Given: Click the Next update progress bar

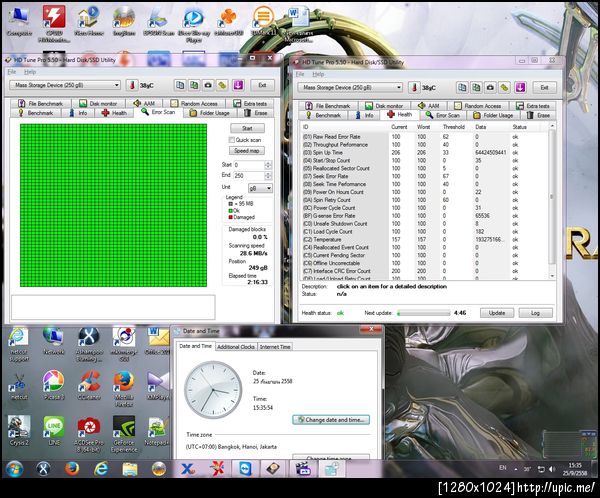Looking at the screenshot, I should [x=424, y=313].
